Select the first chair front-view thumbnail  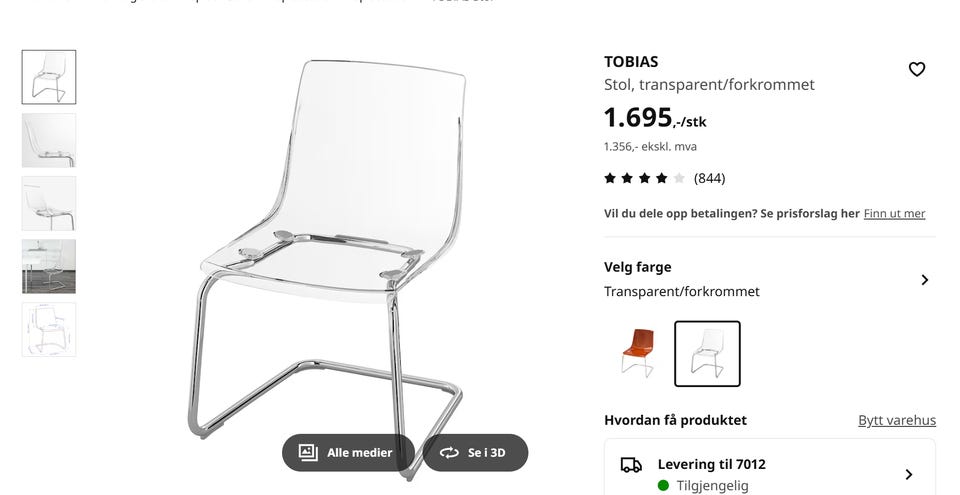49,77
